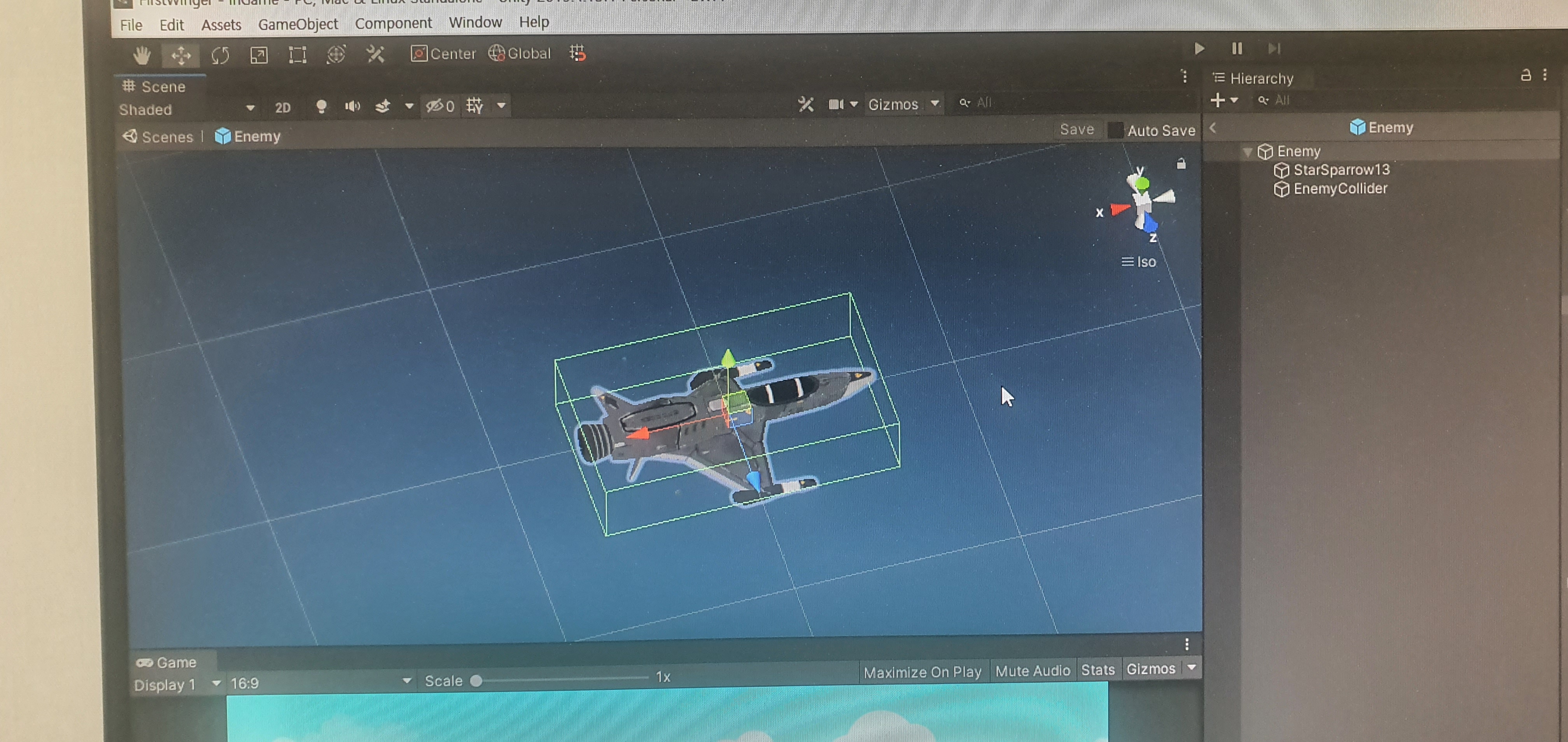Enable the Auto Save checkbox

(1115, 130)
